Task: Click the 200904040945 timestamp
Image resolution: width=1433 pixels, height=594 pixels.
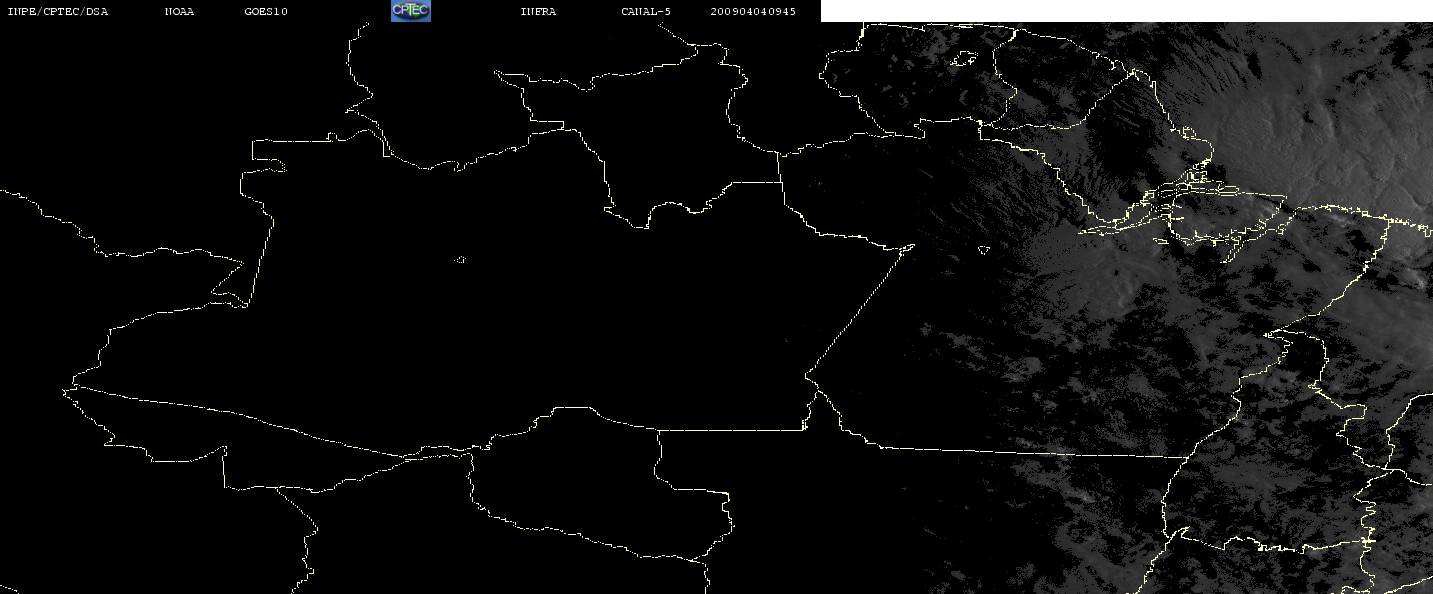Action: [753, 12]
